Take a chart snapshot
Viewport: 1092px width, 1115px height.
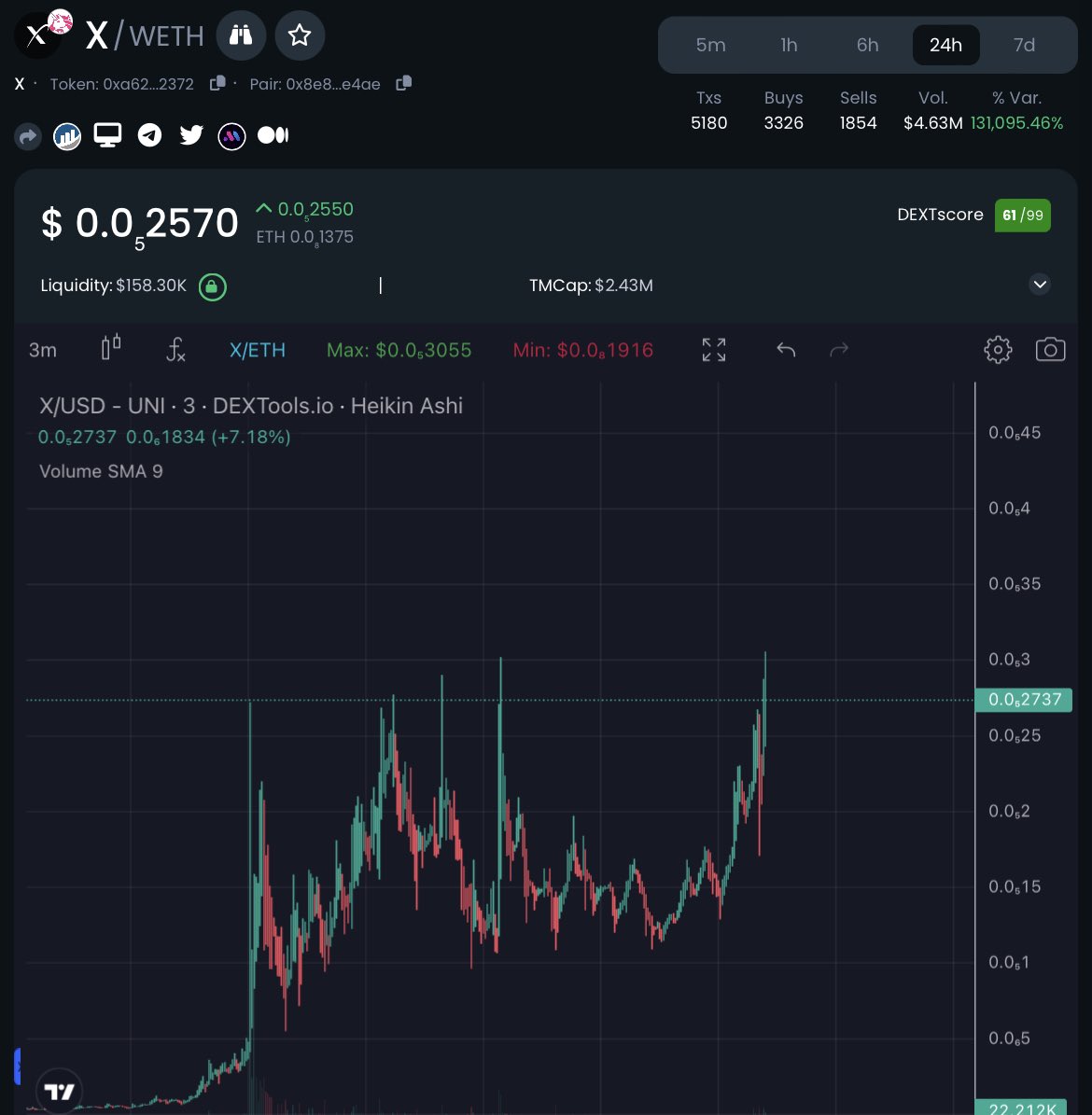[1050, 349]
